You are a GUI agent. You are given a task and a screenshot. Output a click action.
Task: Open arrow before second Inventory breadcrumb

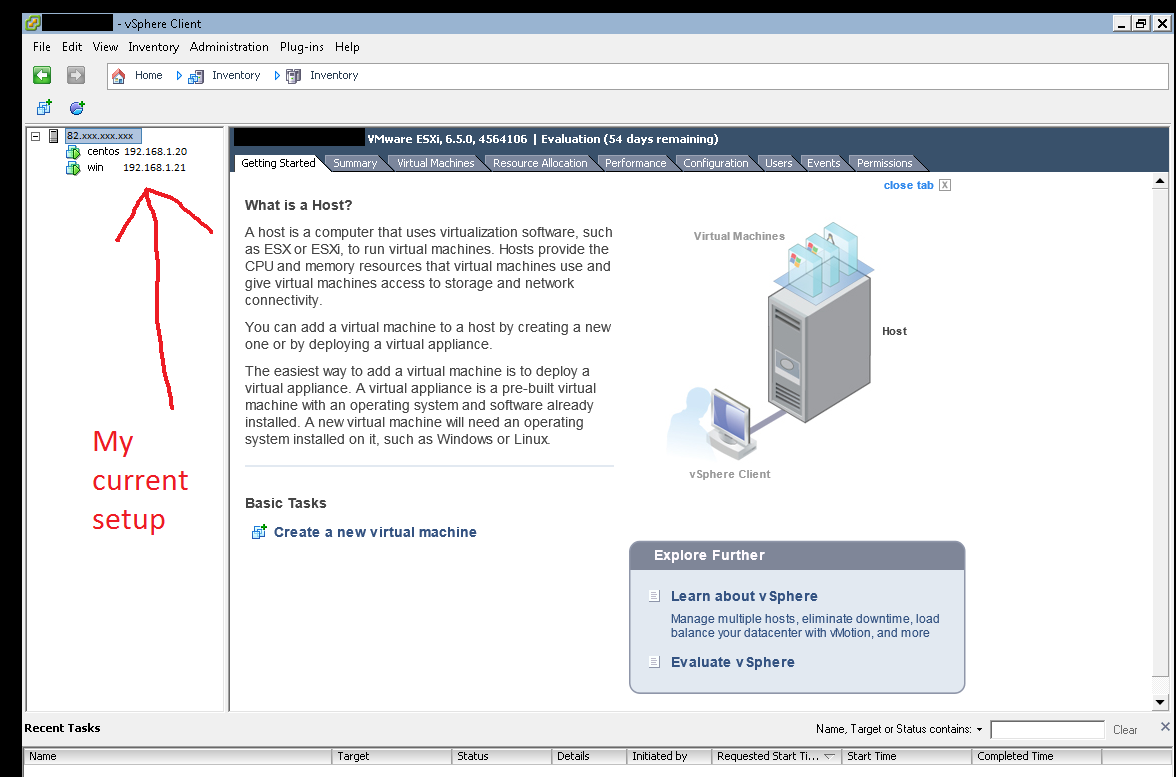click(277, 76)
